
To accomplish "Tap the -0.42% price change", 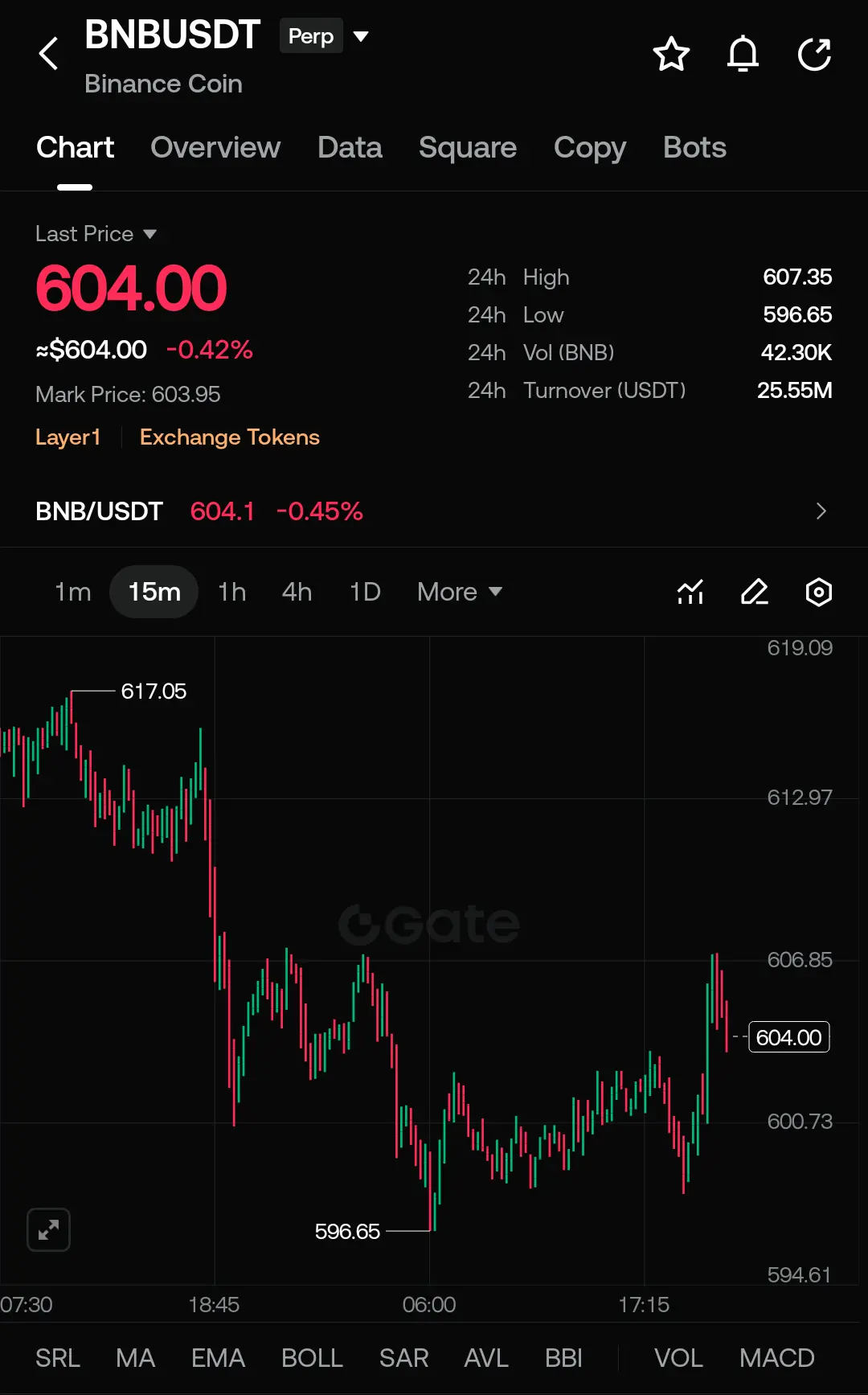I will pos(210,350).
